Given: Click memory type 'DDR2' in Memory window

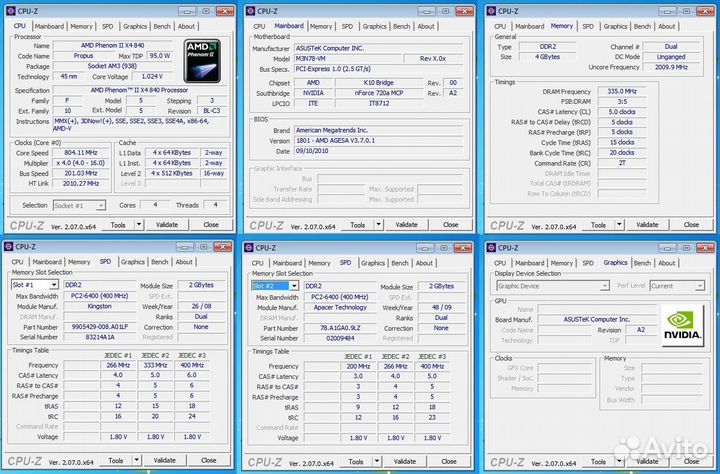Looking at the screenshot, I should (x=547, y=46).
